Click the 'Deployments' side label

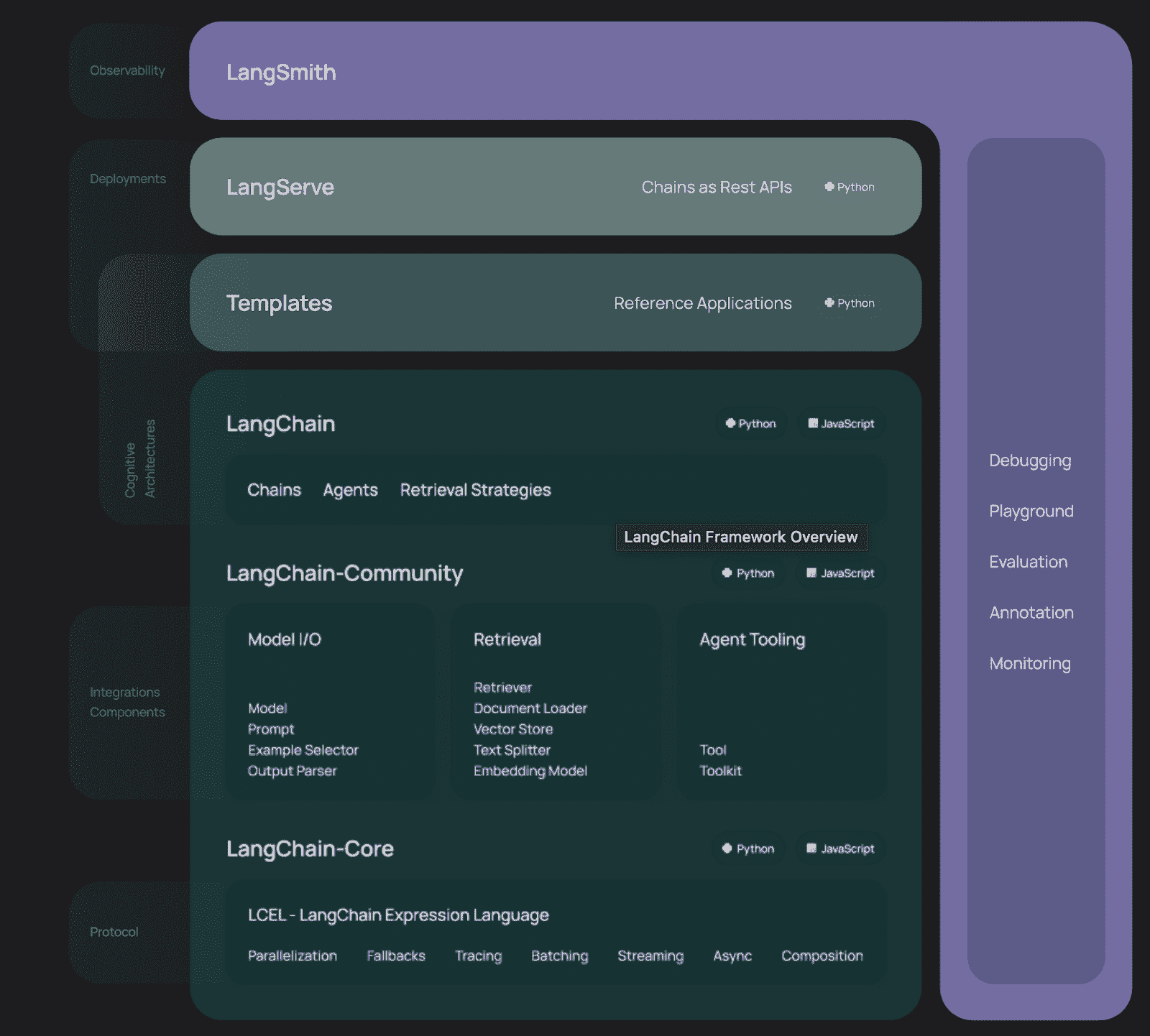click(128, 179)
